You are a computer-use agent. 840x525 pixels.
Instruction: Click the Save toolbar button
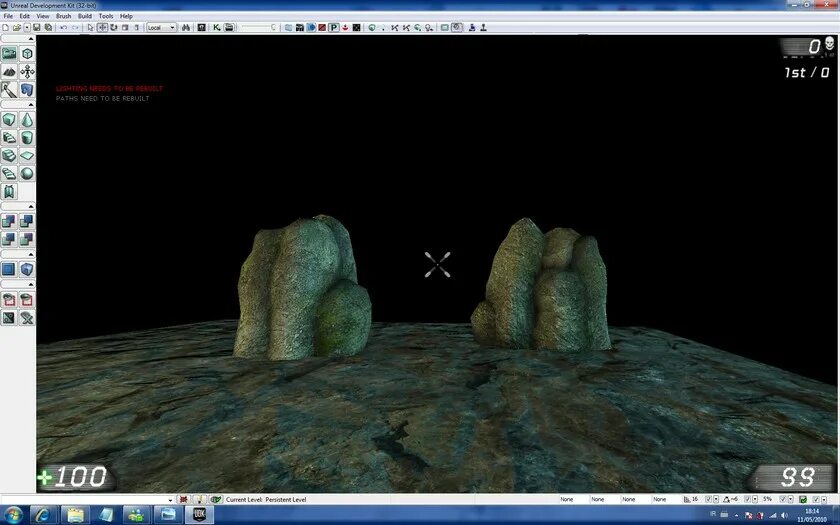point(36,27)
